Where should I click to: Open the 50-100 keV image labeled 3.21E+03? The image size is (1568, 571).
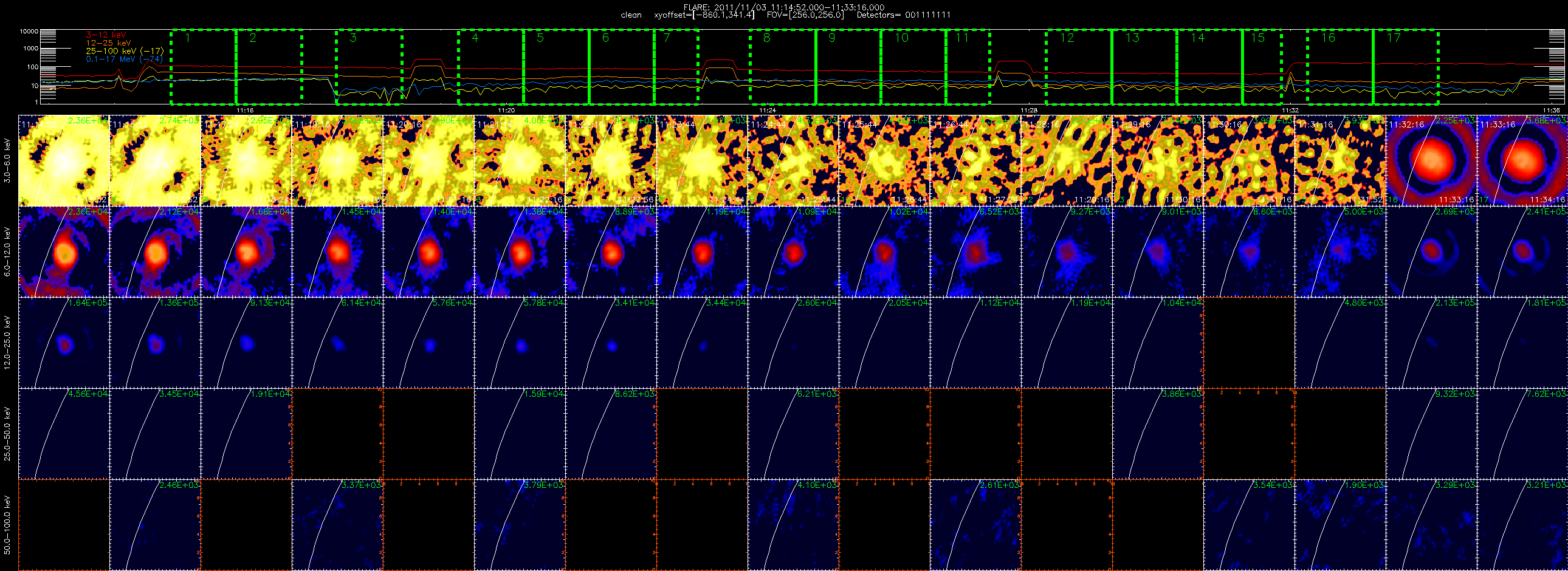pos(1522,525)
